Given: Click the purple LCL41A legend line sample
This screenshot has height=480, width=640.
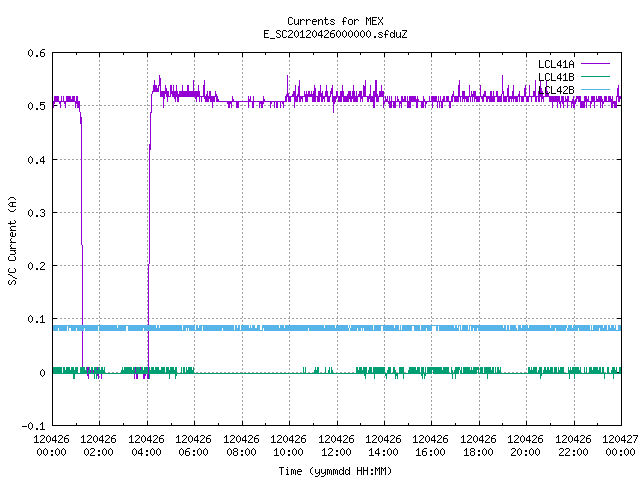Looking at the screenshot, I should pyautogui.click(x=595, y=64).
